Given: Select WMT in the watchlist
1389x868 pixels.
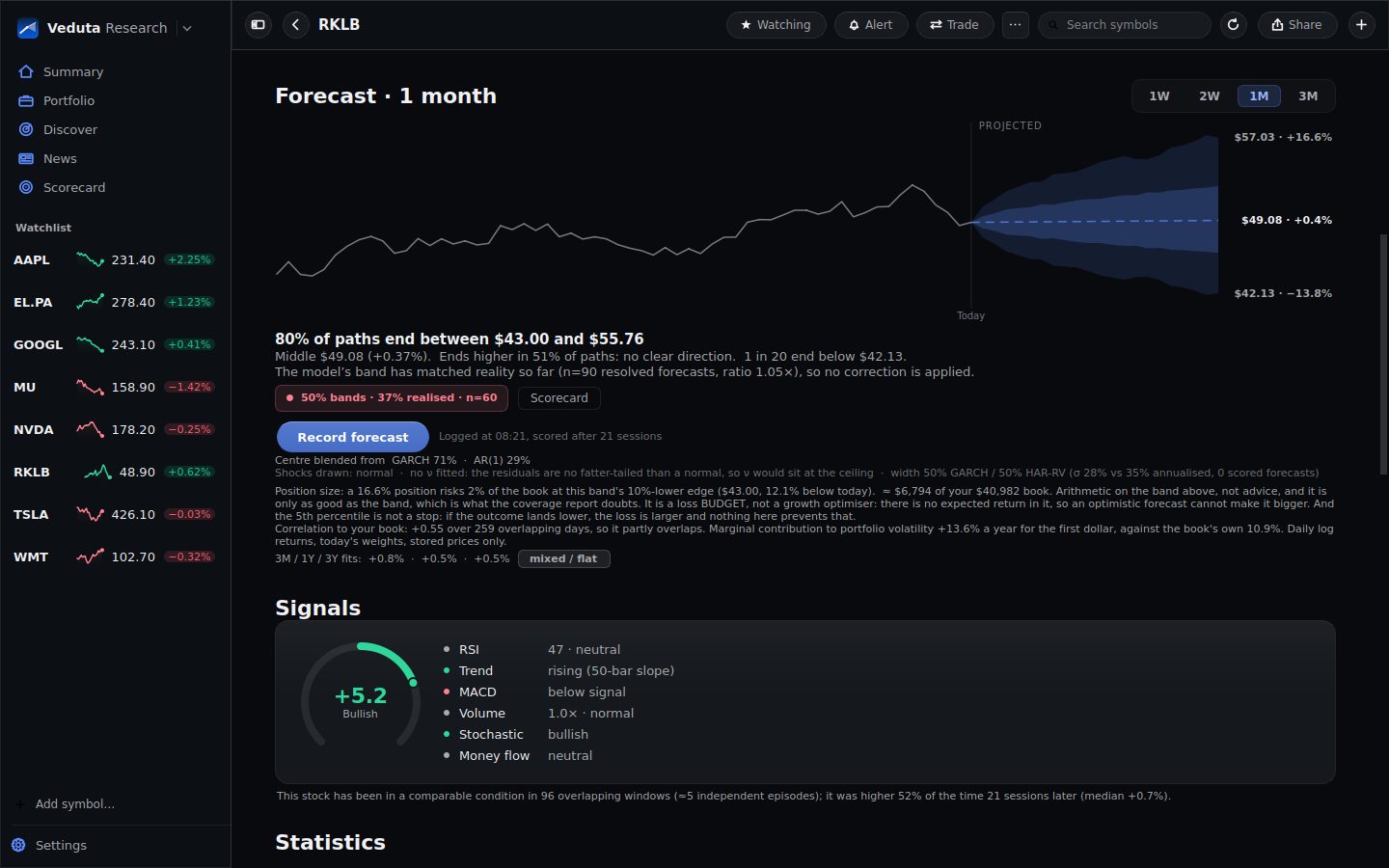Looking at the screenshot, I should (x=116, y=556).
